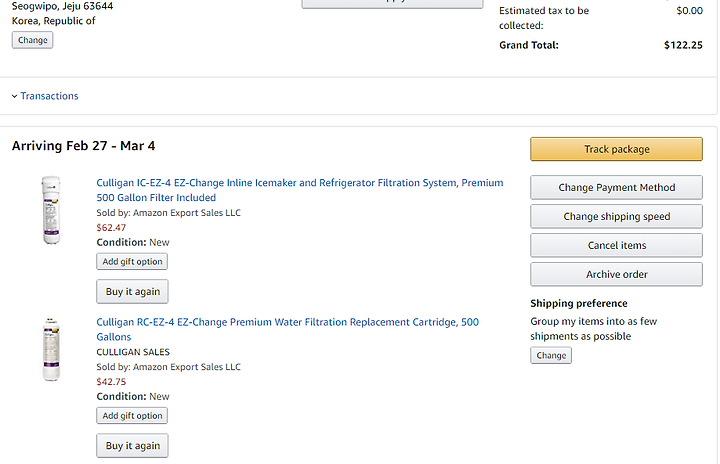Add gift option for IC-EZ-4 filter system
Screen dimensions: 720x464
point(132,261)
